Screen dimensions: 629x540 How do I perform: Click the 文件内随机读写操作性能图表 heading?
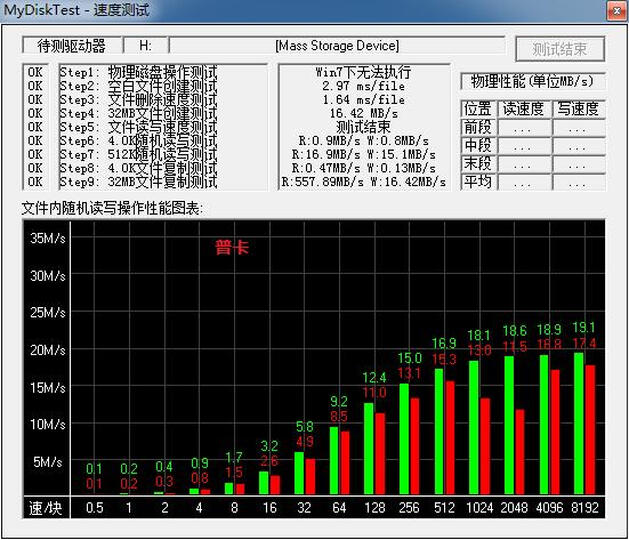112,208
